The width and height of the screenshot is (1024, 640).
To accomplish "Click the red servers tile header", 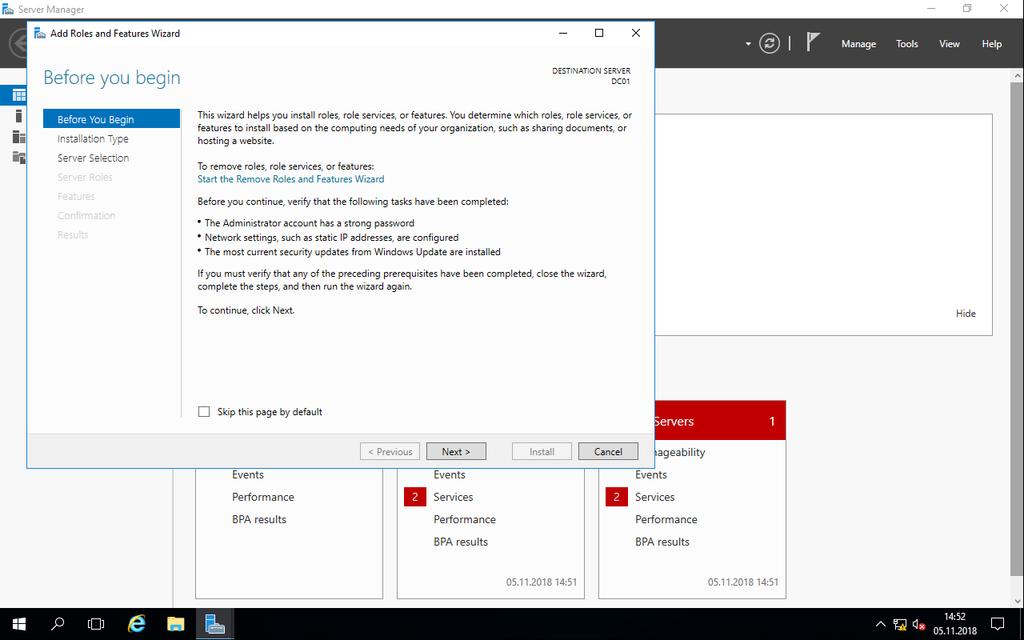I will point(720,421).
